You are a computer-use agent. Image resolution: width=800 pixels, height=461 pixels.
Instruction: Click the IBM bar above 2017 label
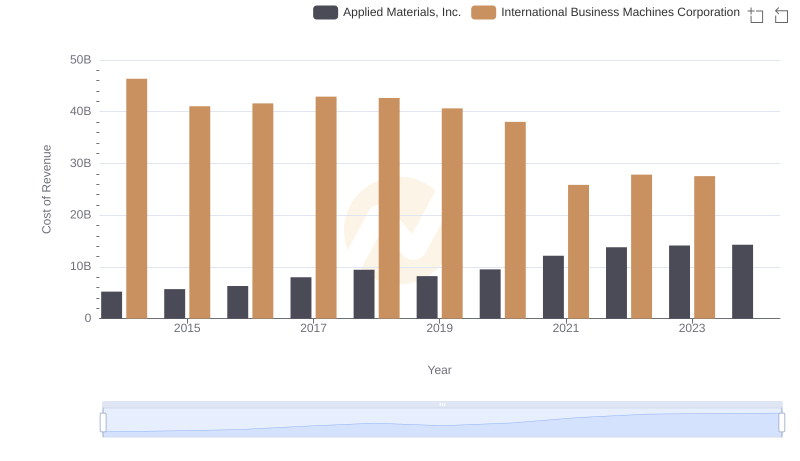click(326, 208)
